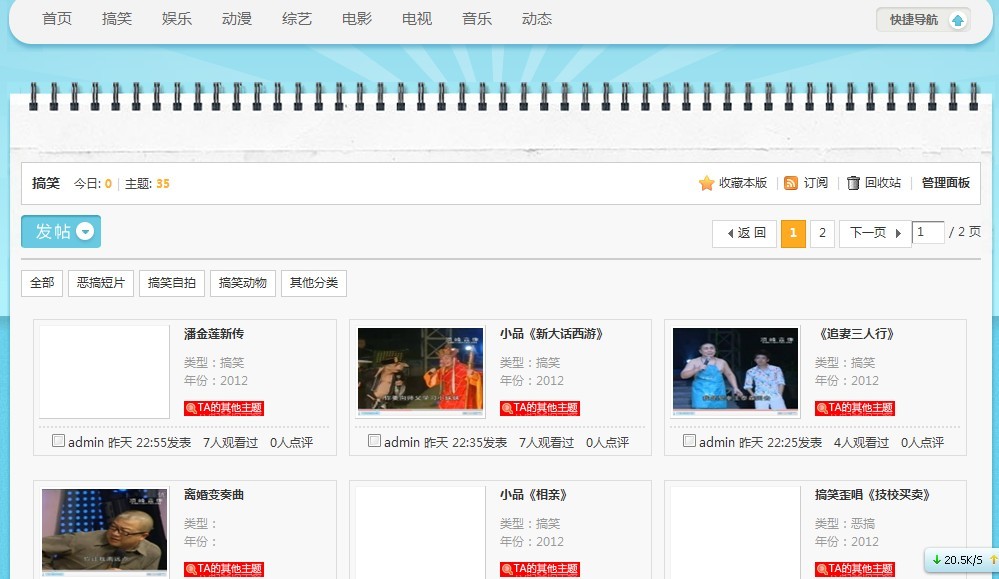The width and height of the screenshot is (999, 579).
Task: Click 4人观看过 under 《追妻三人行》
Action: click(861, 442)
